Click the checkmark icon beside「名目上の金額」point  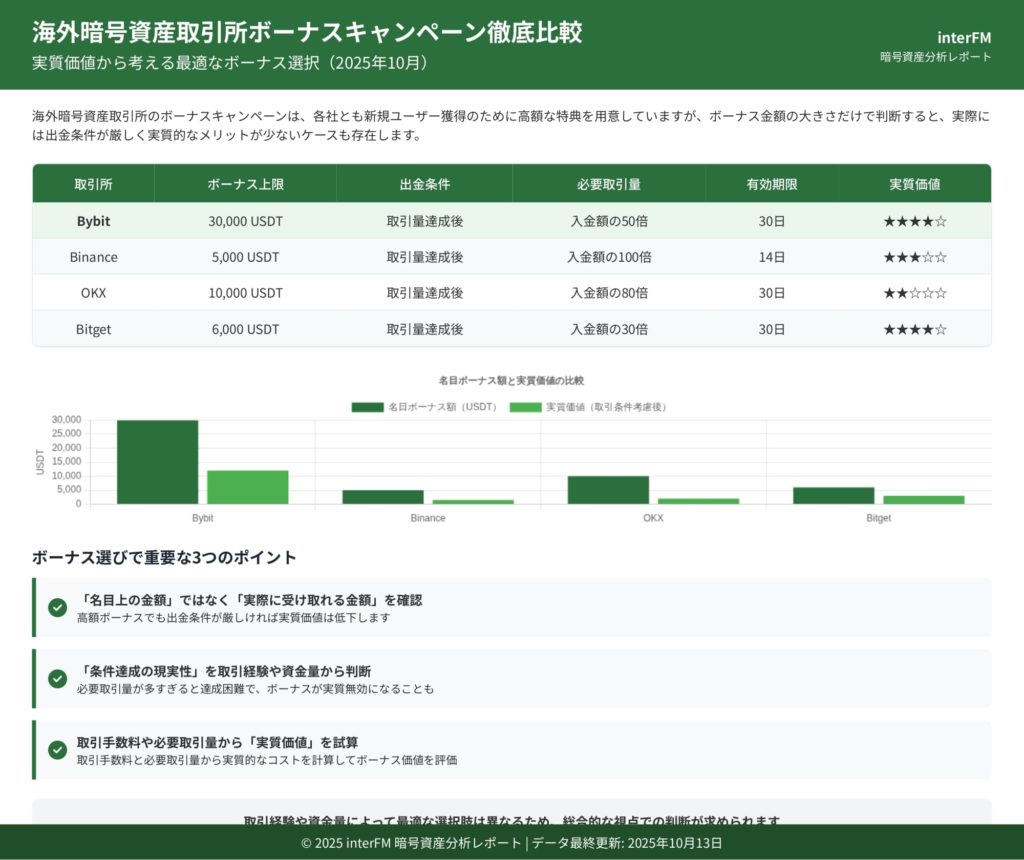click(x=57, y=607)
